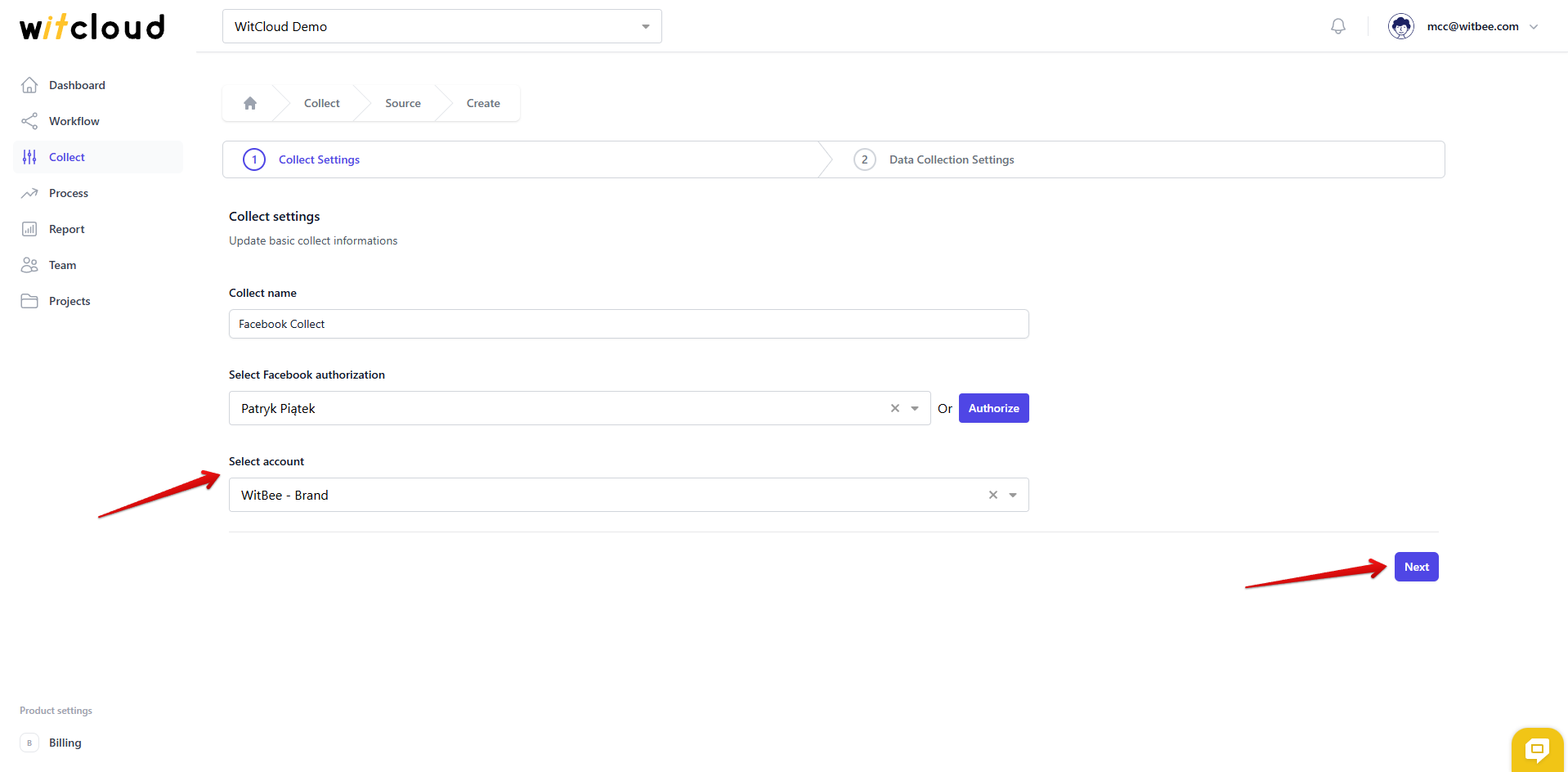1568x772 pixels.
Task: Click the user avatar icon
Action: pos(1401,26)
